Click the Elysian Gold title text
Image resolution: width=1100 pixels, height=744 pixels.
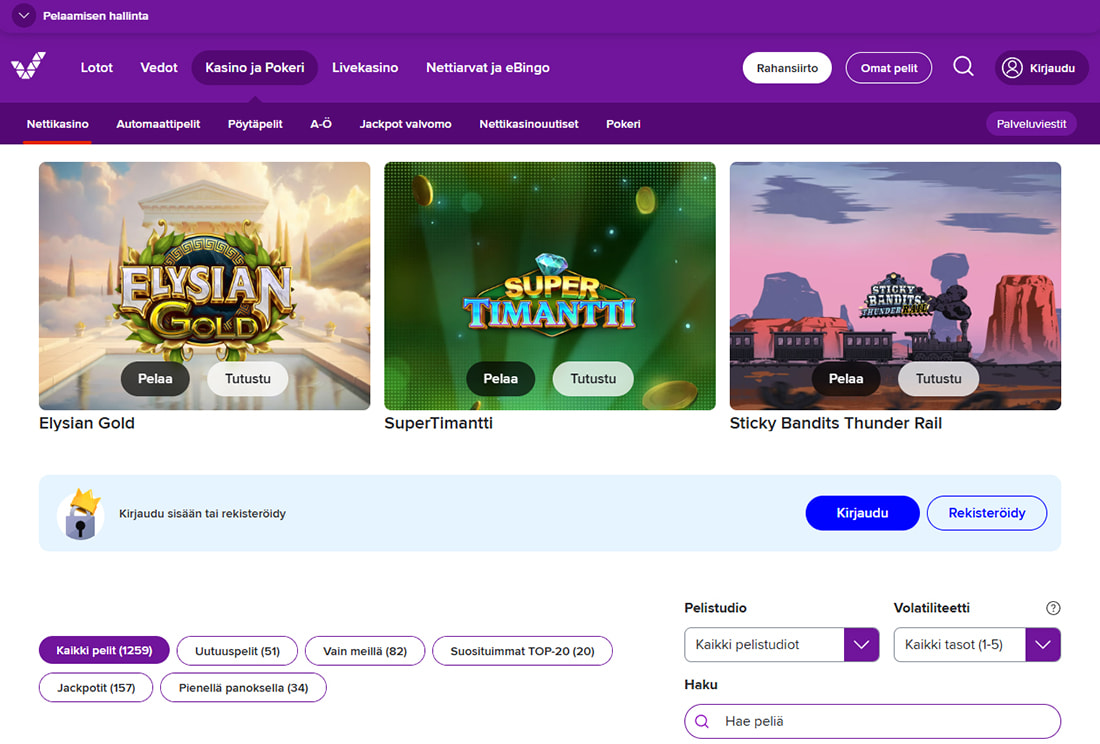(x=87, y=423)
